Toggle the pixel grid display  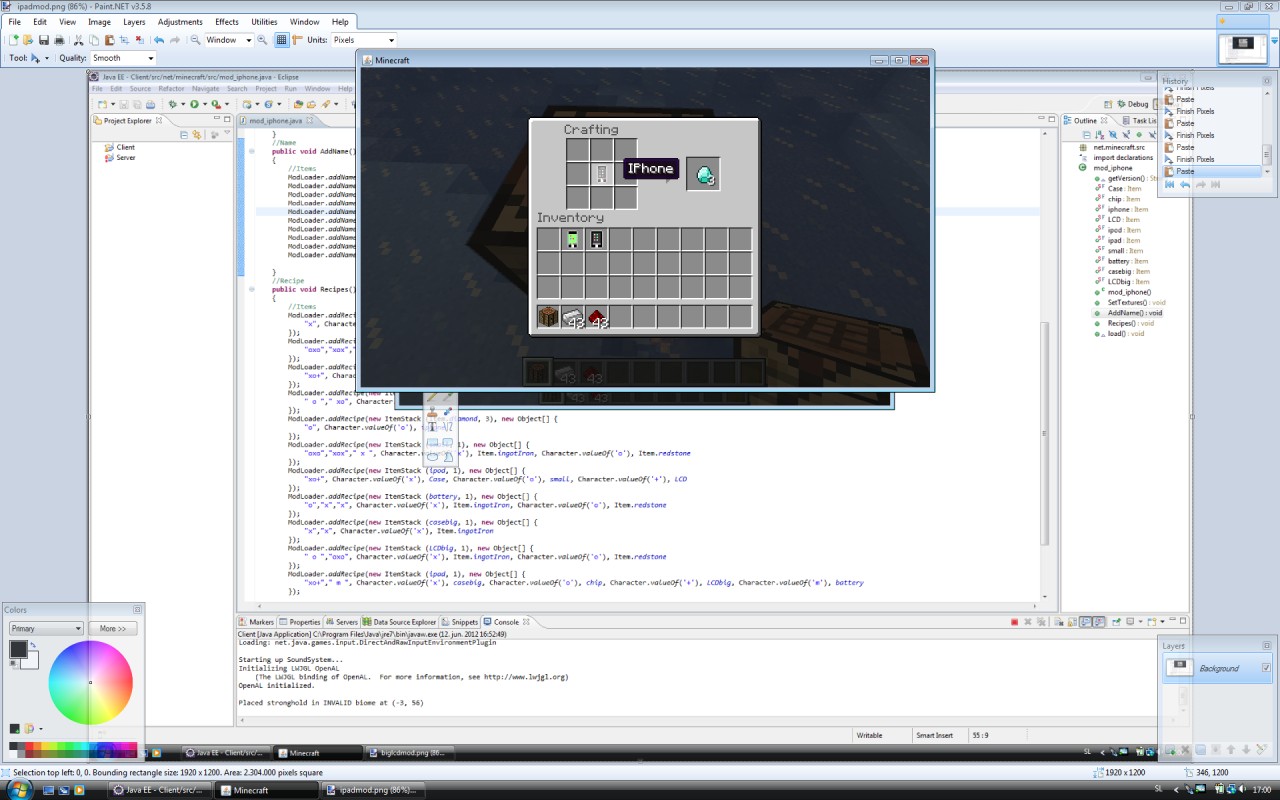[282, 40]
